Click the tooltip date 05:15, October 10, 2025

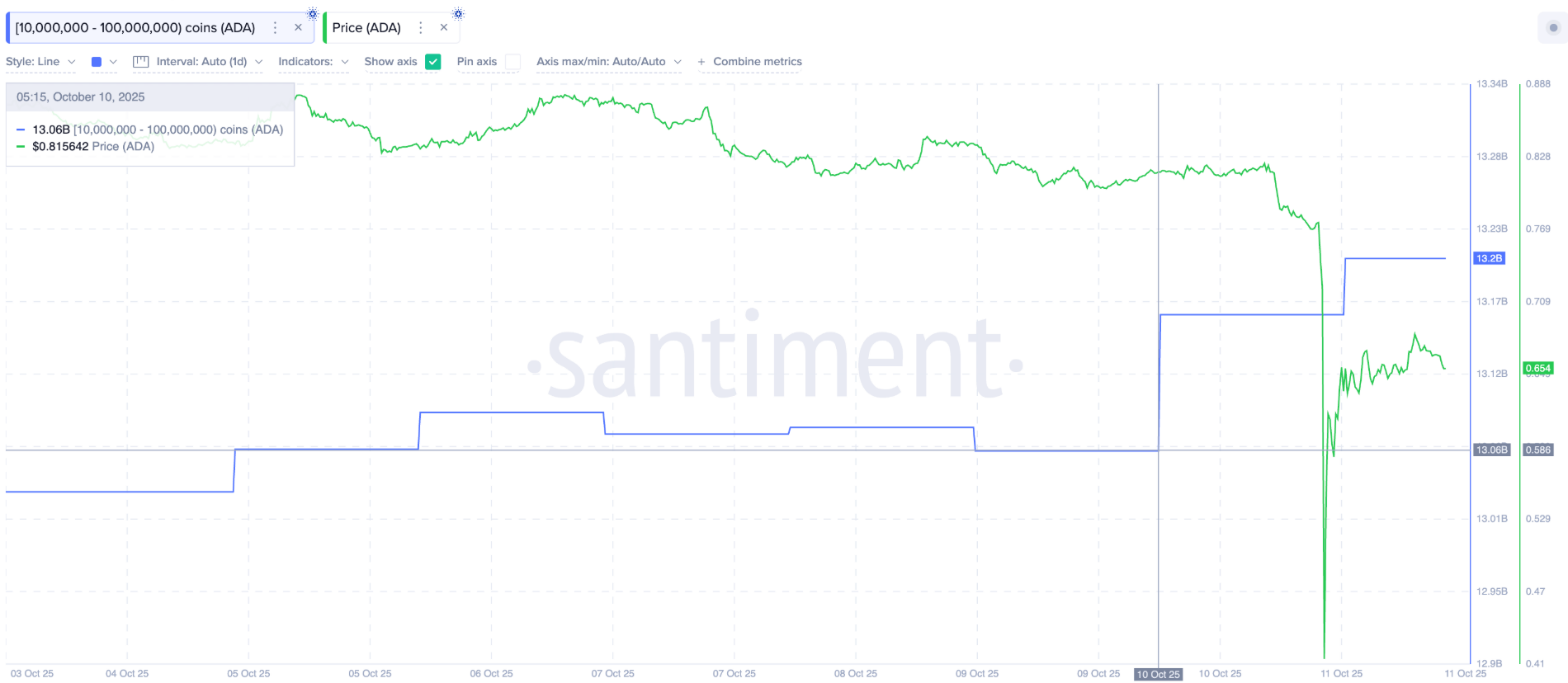click(x=81, y=97)
